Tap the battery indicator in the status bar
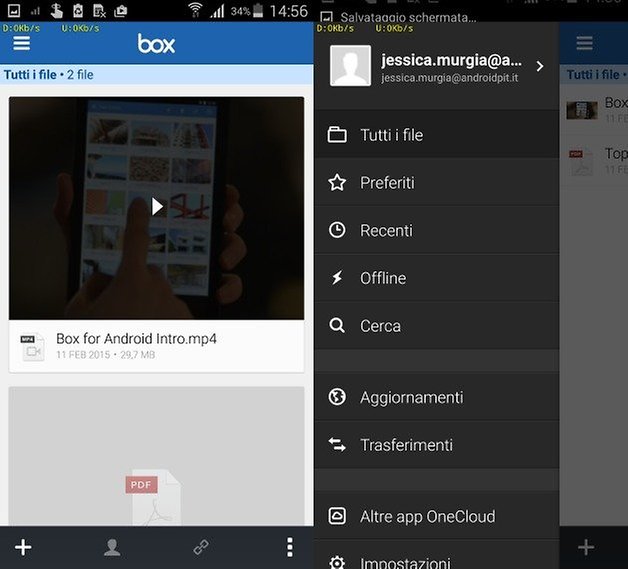 point(258,10)
